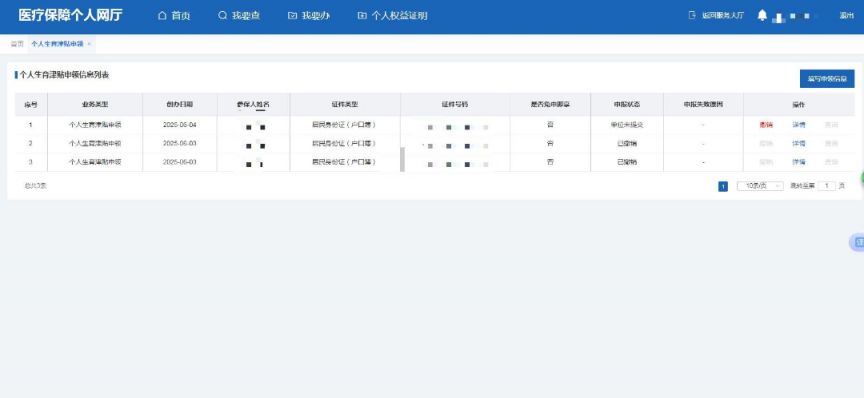Go to 首页 in top navigation bar
This screenshot has width=864, height=398.
pyautogui.click(x=174, y=16)
